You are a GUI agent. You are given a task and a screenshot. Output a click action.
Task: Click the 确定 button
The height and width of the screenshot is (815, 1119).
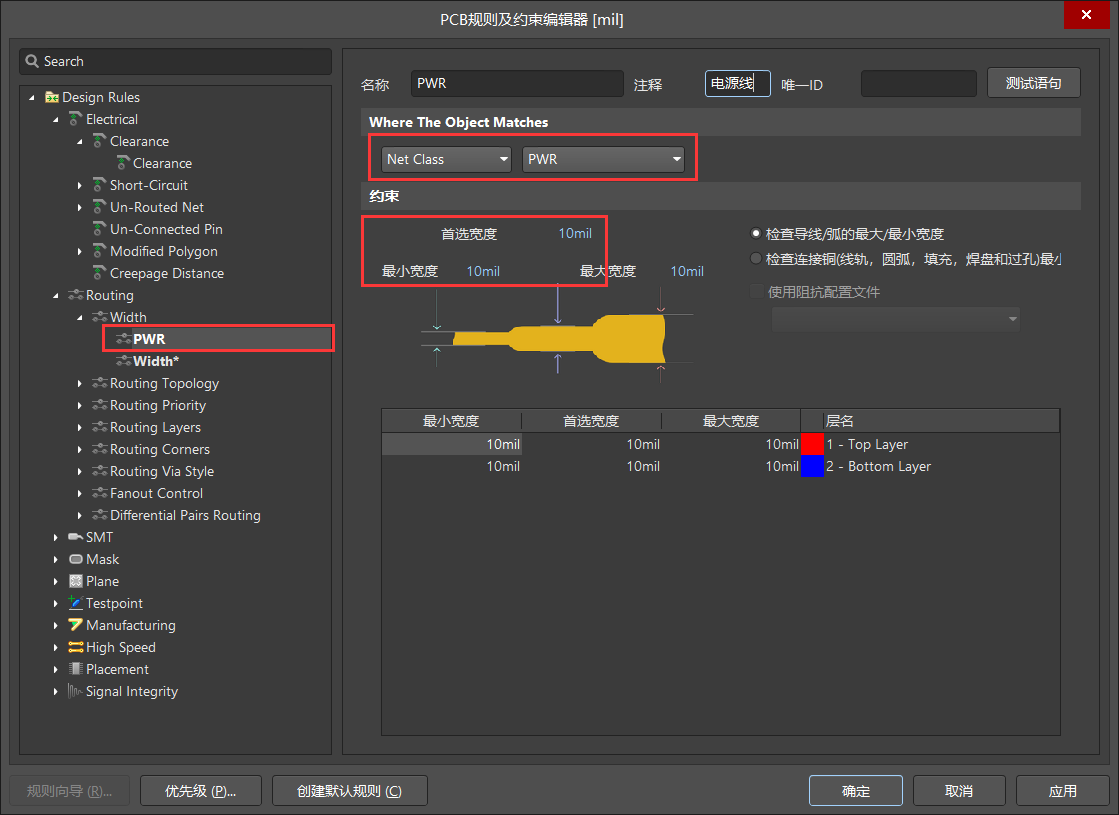[856, 791]
